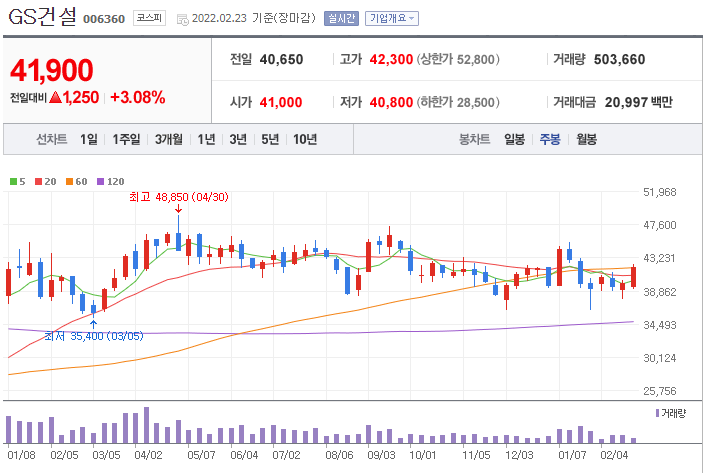Select the 3년 line chart tab

tap(238, 139)
